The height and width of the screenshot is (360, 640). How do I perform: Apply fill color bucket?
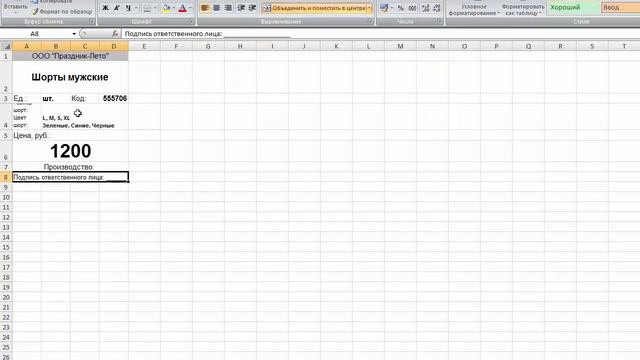(166, 8)
